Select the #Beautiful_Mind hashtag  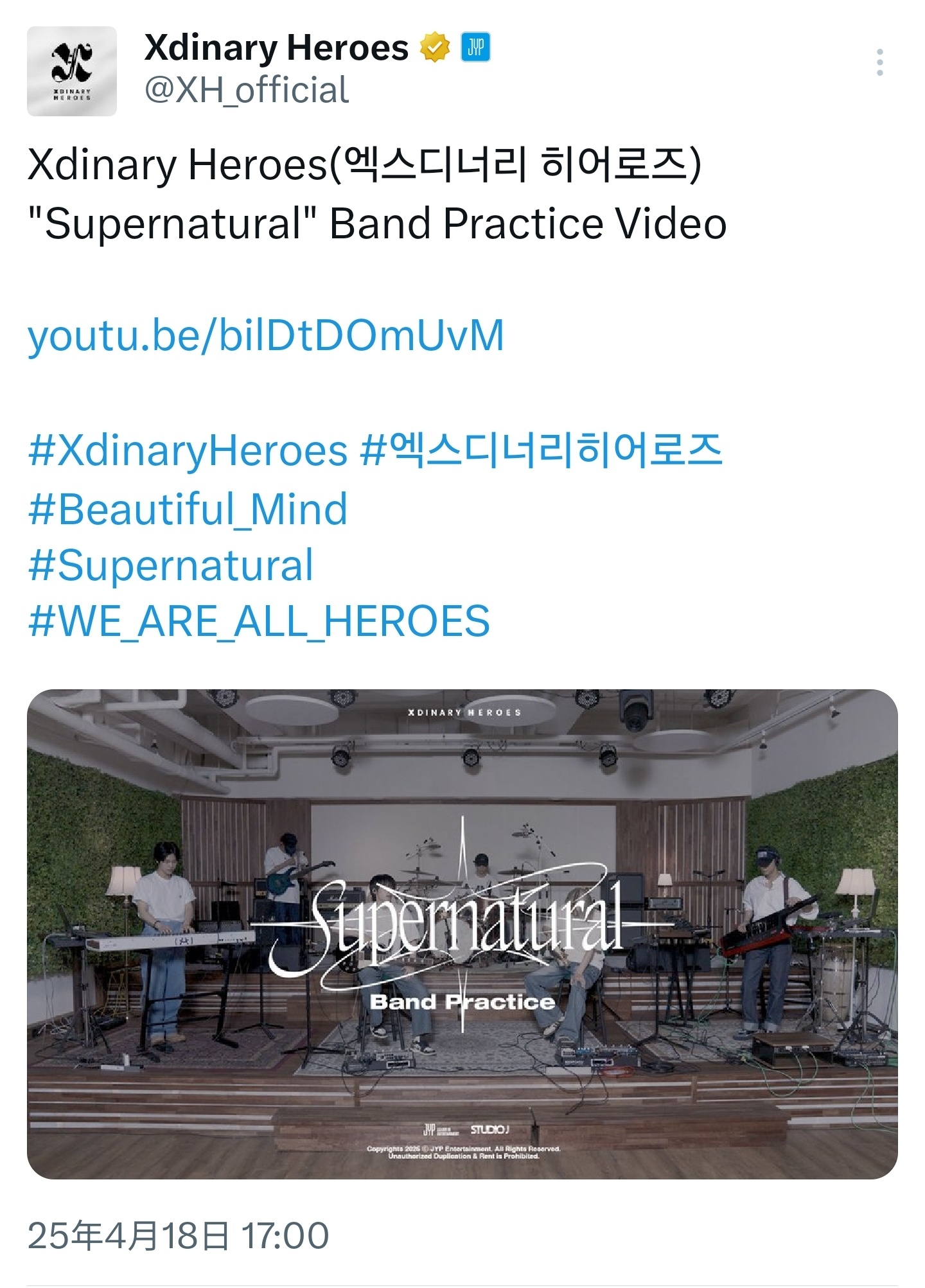[x=188, y=509]
